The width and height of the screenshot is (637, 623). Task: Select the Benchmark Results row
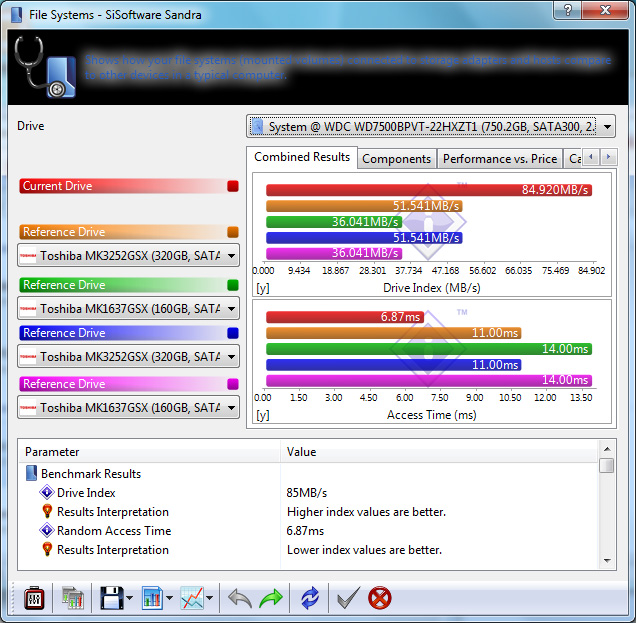pos(309,474)
